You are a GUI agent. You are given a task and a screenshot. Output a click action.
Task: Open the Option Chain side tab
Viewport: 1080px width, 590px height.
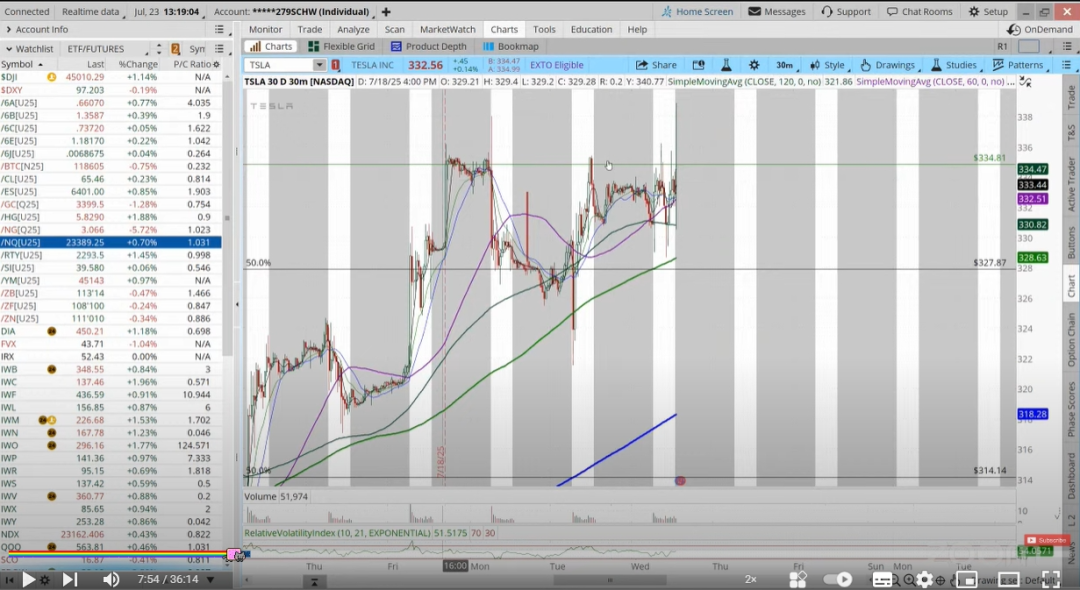click(x=1071, y=339)
